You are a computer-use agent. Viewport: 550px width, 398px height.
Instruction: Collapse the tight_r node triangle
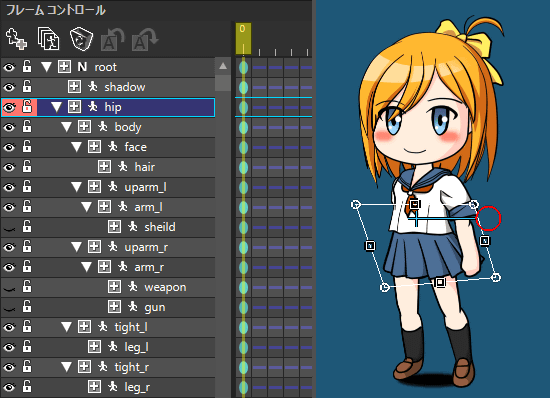tap(66, 367)
